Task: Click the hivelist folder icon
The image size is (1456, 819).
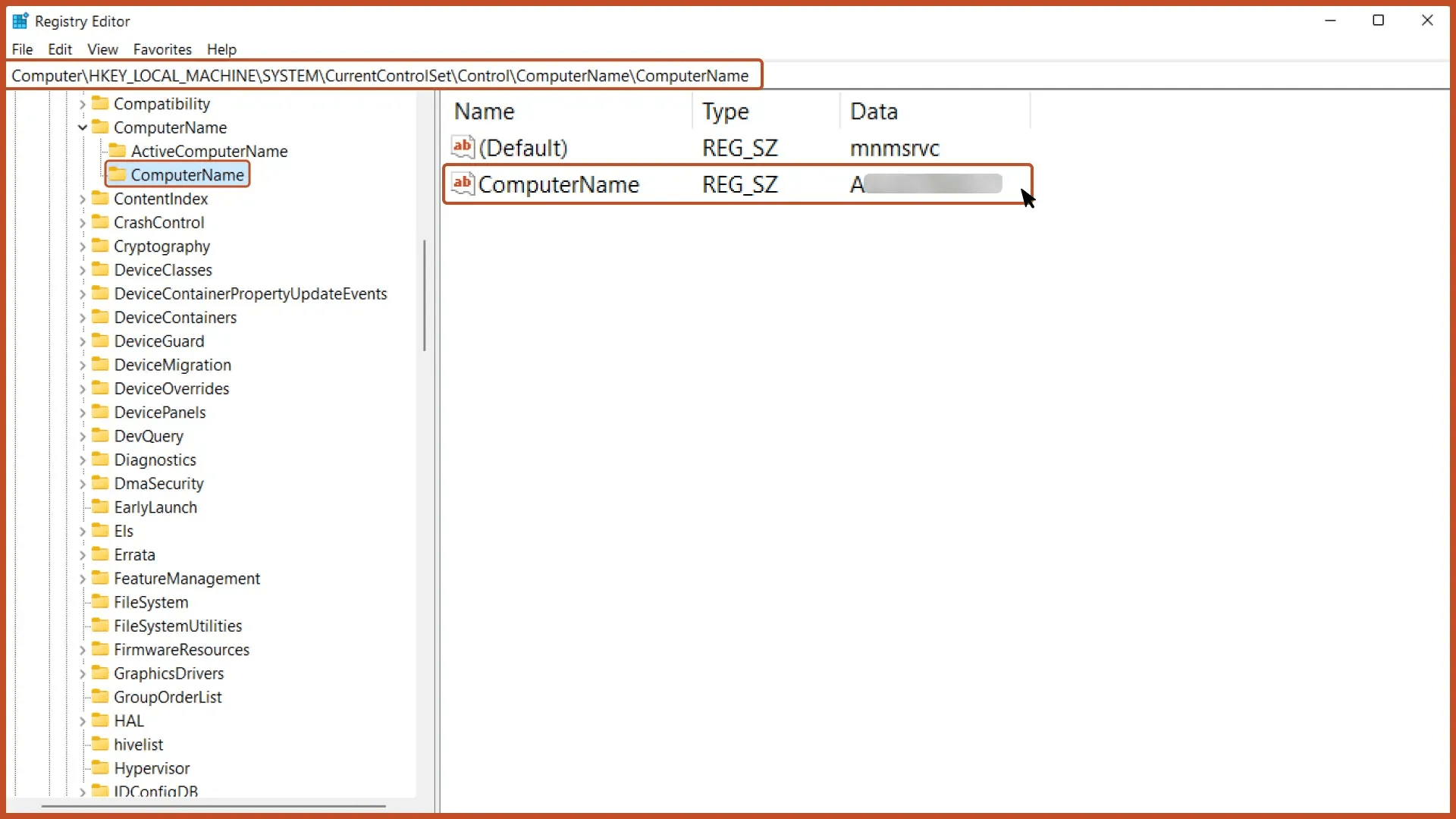Action: pyautogui.click(x=100, y=744)
